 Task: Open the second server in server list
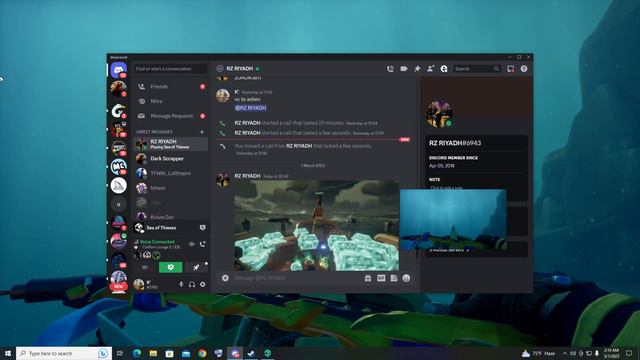click(119, 89)
